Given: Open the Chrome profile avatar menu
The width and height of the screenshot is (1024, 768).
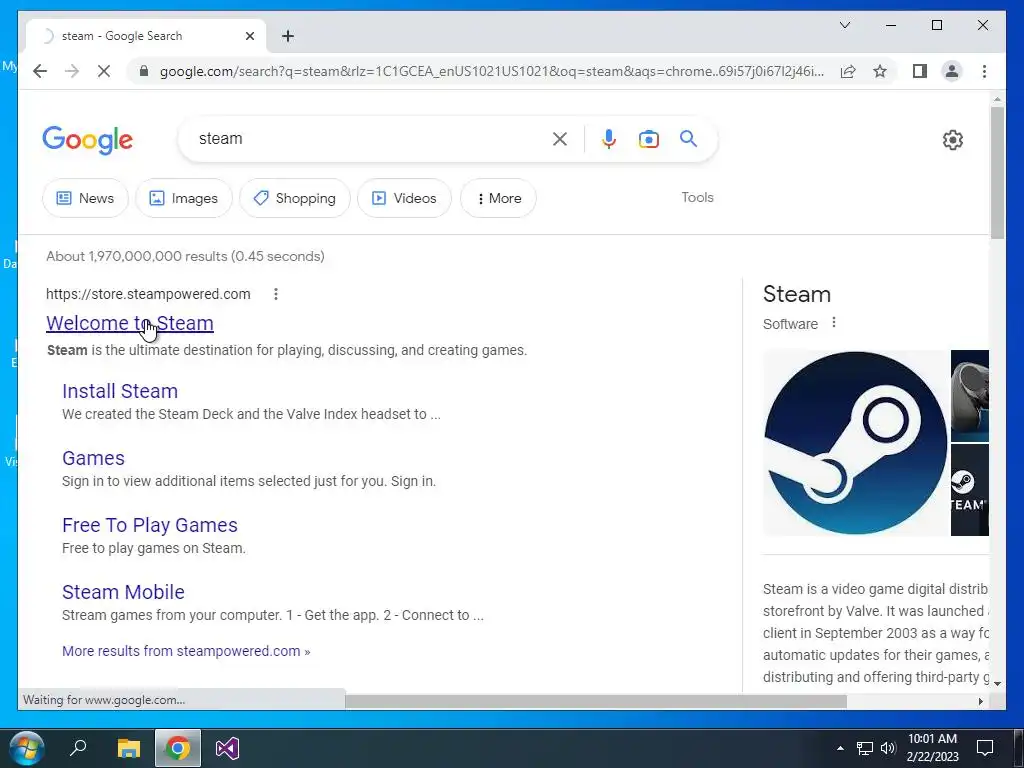Looking at the screenshot, I should click(952, 71).
